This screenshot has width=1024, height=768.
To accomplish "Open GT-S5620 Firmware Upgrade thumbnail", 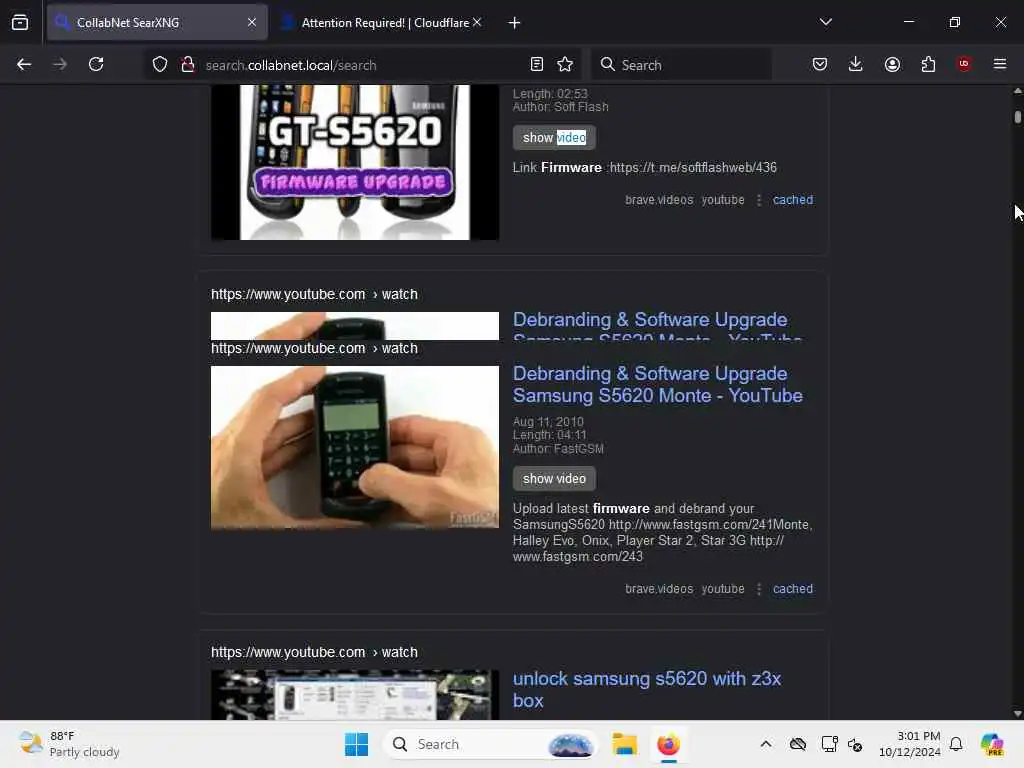I will [355, 162].
